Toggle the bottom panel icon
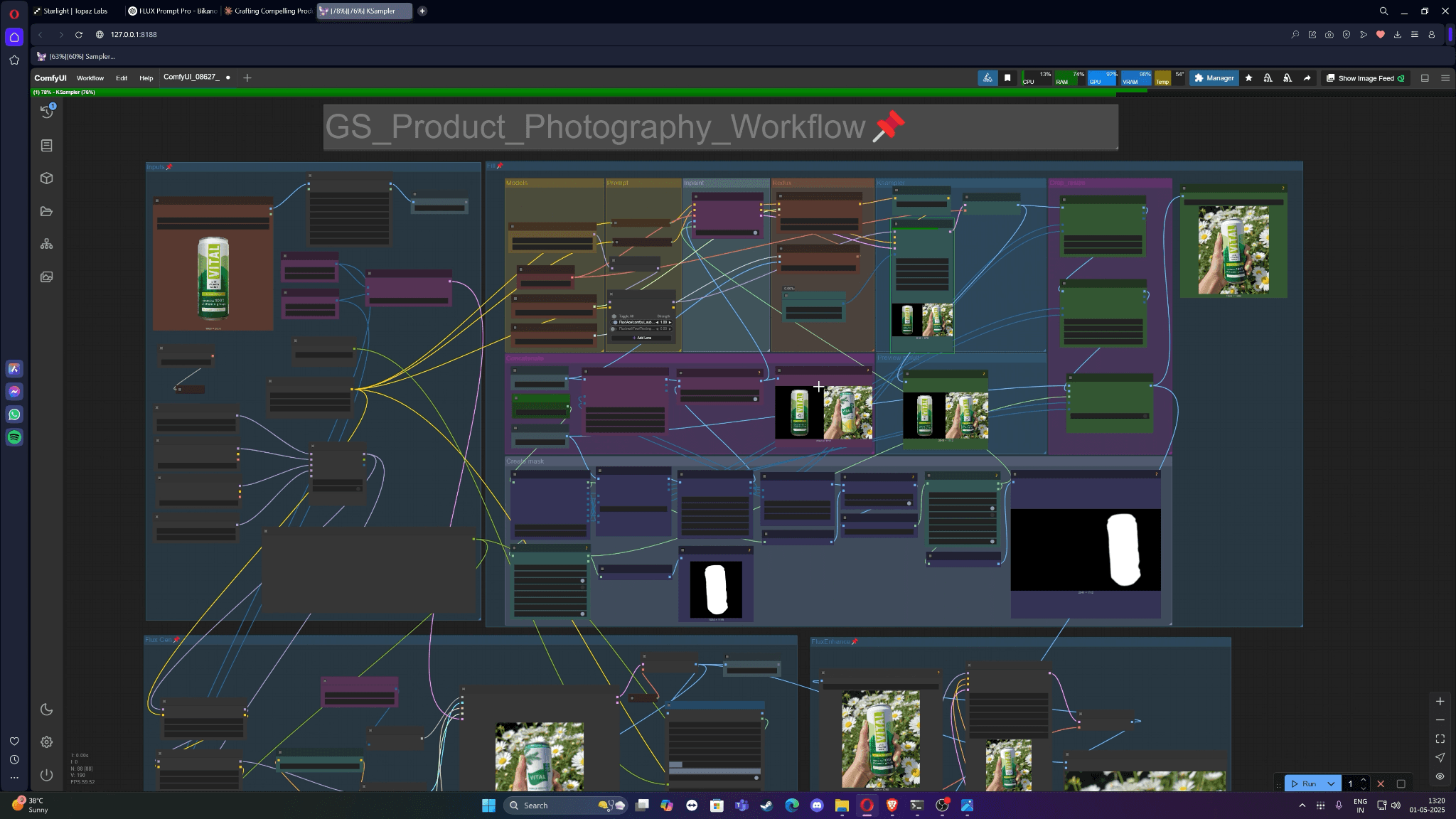The height and width of the screenshot is (819, 1456). 1425,78
